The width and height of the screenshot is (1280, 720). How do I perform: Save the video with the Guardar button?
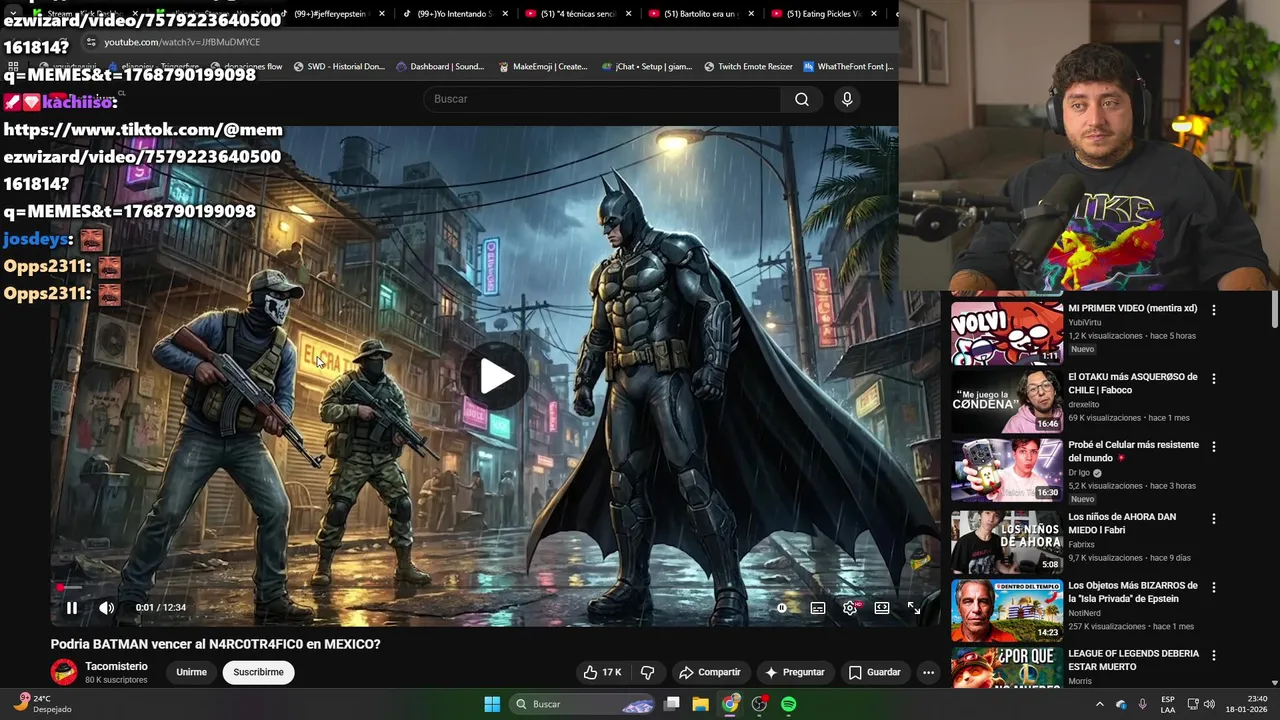875,672
